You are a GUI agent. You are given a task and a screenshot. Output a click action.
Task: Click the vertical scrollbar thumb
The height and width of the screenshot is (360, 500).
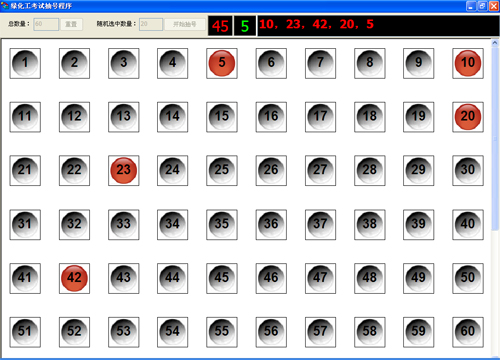495,138
